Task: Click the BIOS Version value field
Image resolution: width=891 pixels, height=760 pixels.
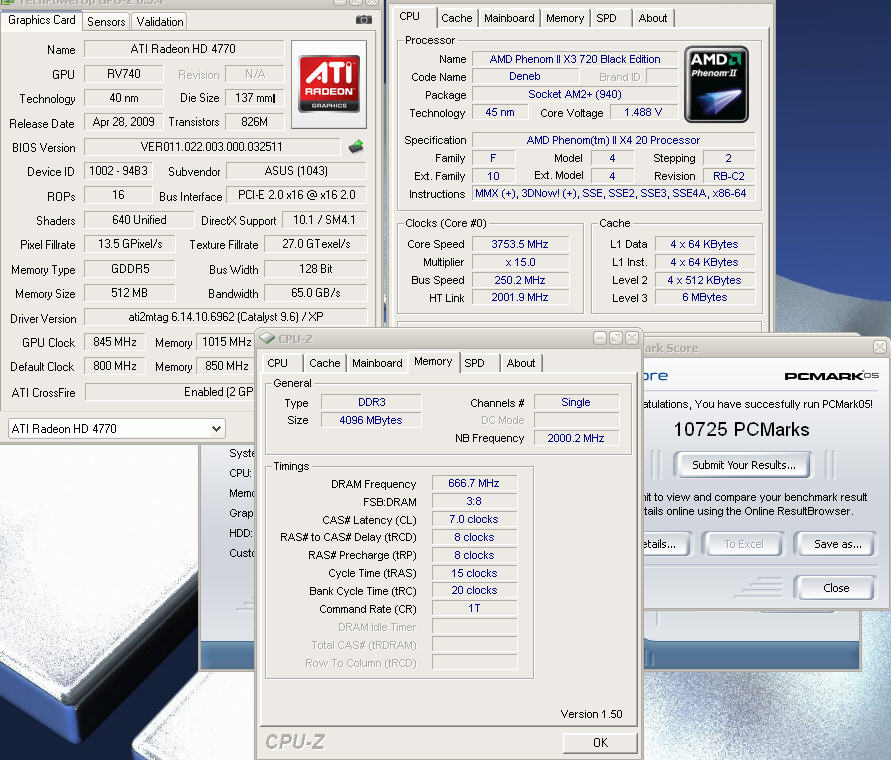Action: pos(211,147)
